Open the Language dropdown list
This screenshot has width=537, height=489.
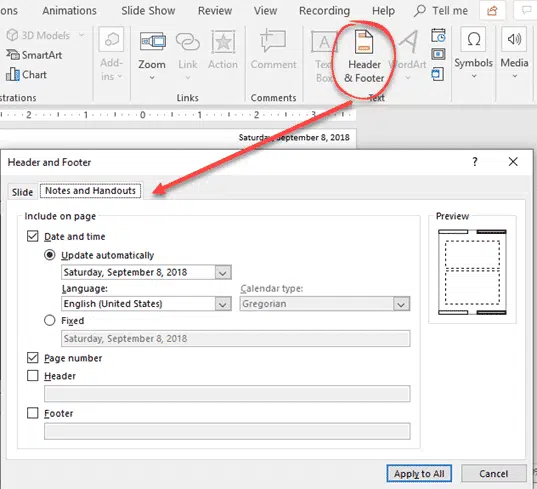click(x=223, y=304)
